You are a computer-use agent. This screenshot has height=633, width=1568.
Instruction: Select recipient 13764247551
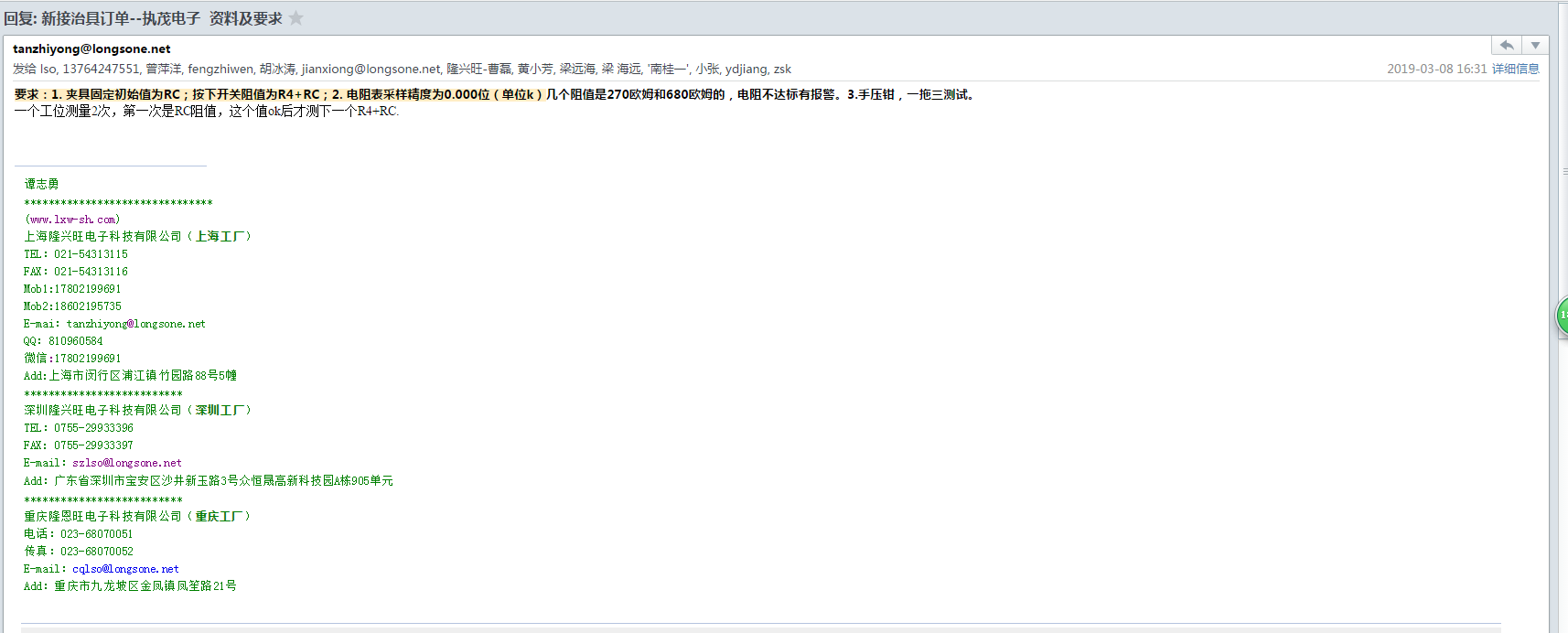[x=101, y=69]
